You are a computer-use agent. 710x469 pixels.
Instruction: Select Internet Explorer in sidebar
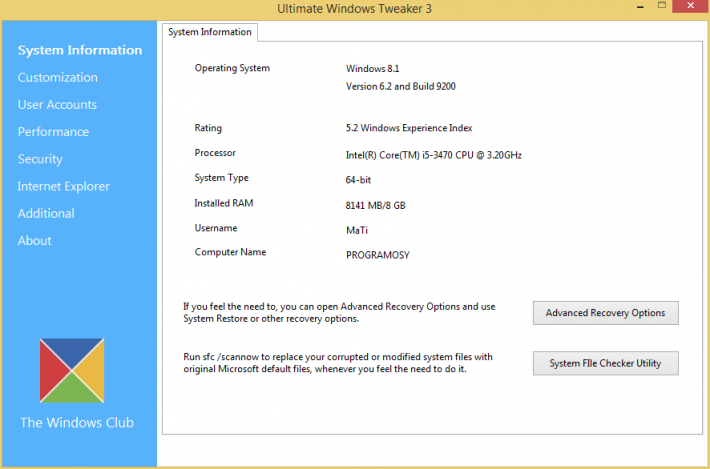pyautogui.click(x=63, y=186)
